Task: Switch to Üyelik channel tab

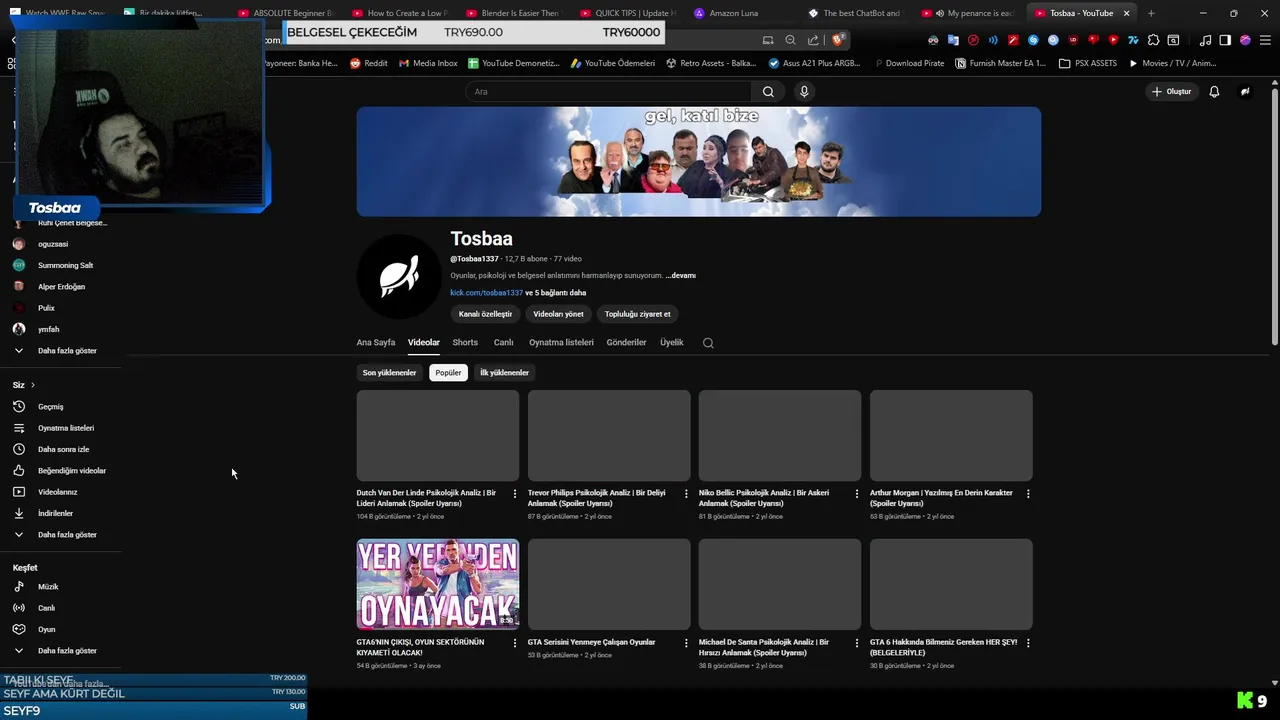Action: (x=672, y=342)
